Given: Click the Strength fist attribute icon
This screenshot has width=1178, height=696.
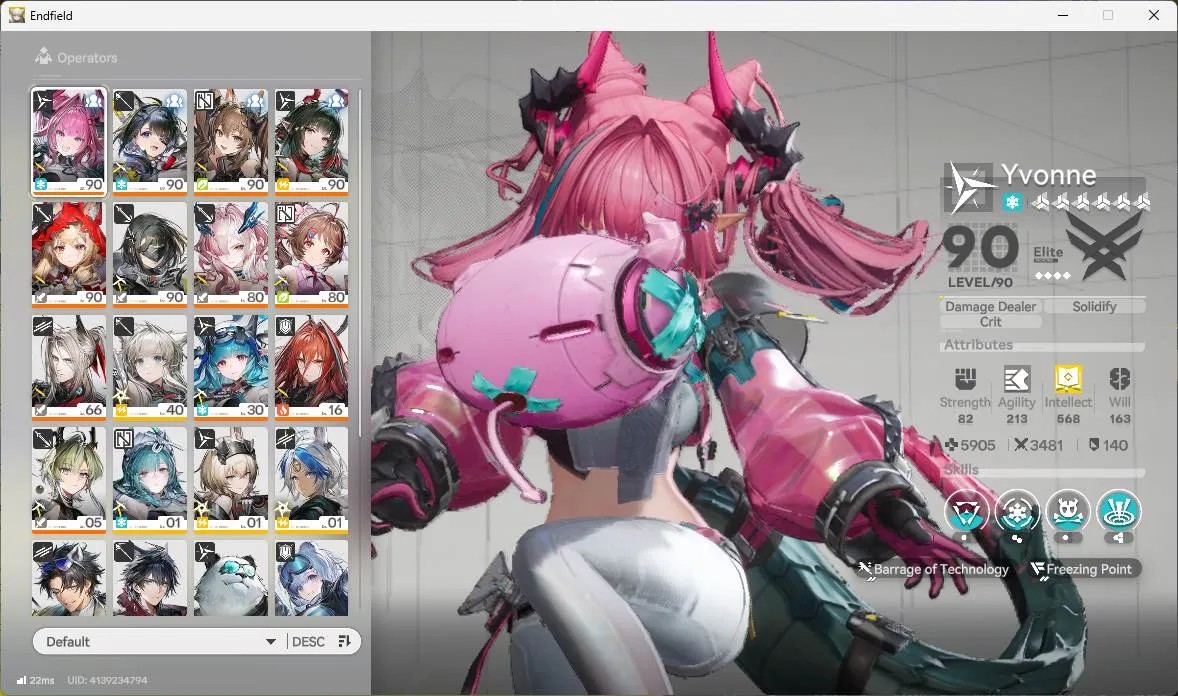Looking at the screenshot, I should 965,379.
